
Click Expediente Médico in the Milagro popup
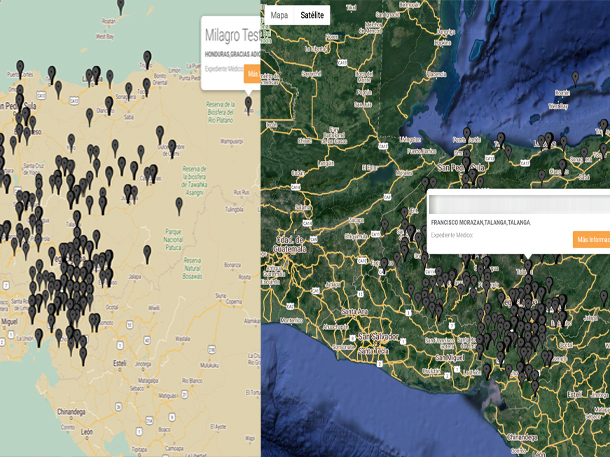click(223, 69)
